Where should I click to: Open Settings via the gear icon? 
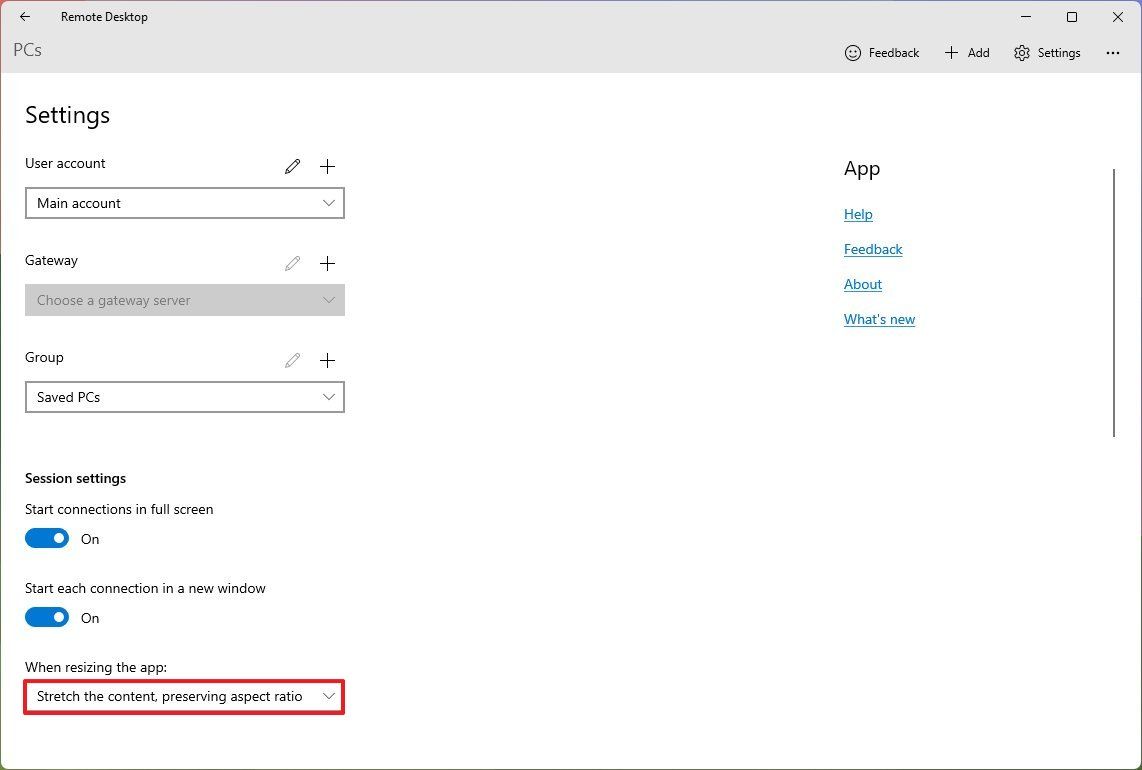coord(1022,52)
